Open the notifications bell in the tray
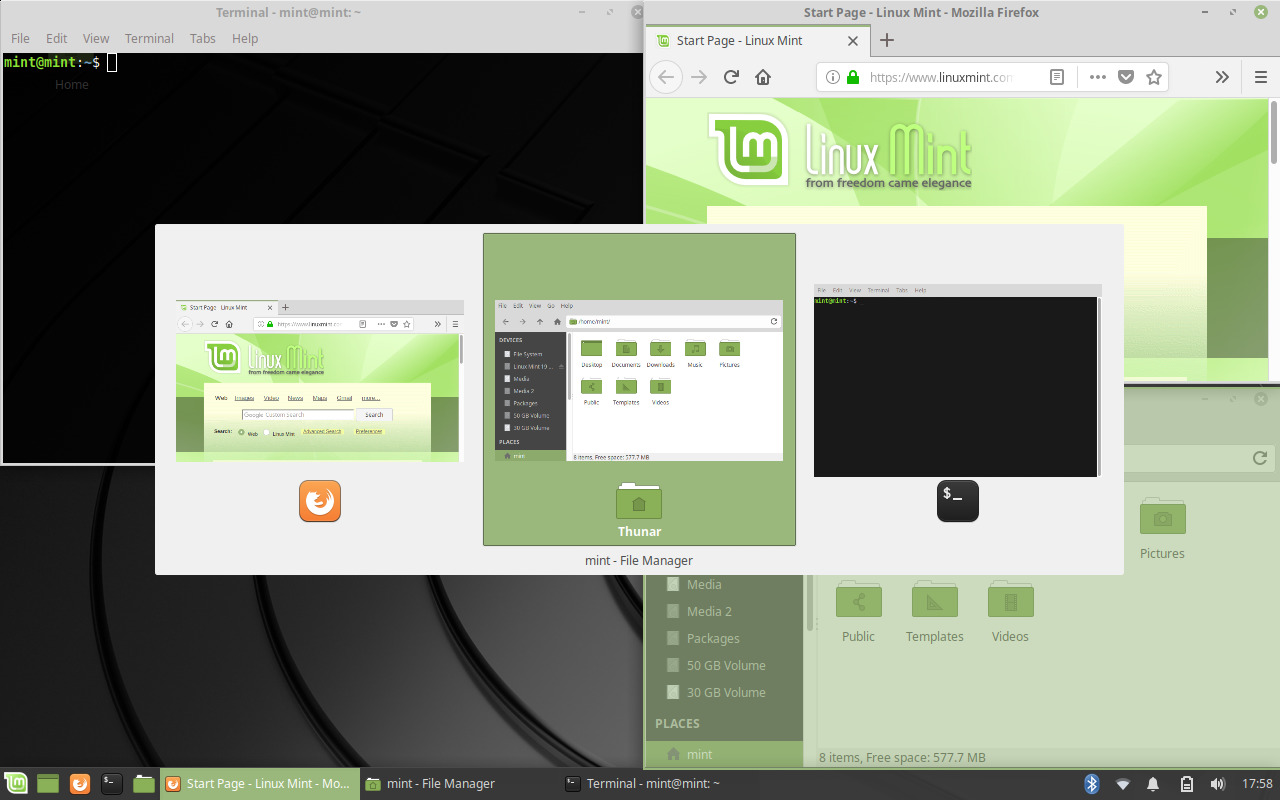The image size is (1280, 800). (1154, 783)
